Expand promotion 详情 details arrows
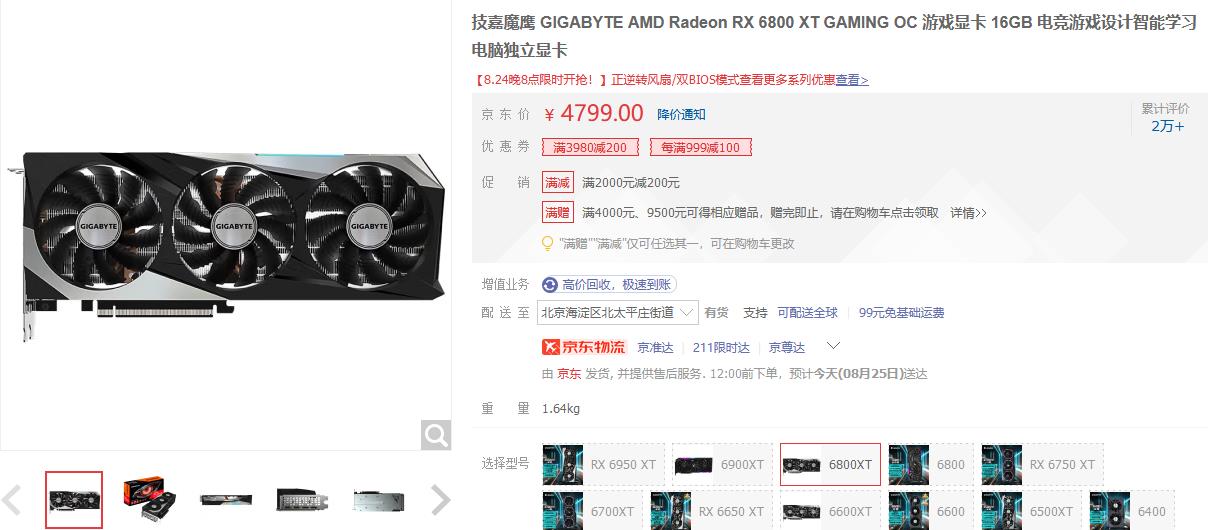The image size is (1208, 530). [x=968, y=213]
